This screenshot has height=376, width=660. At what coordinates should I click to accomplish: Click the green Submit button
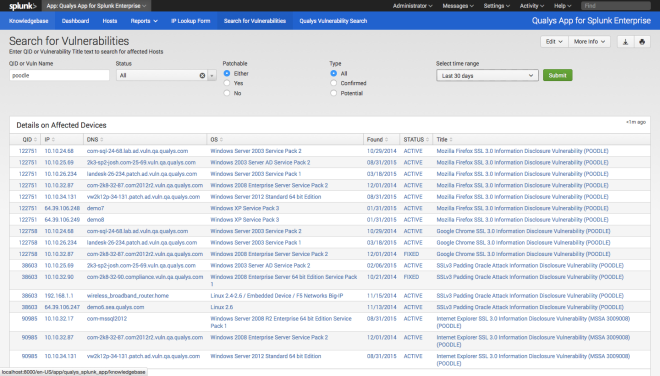click(x=557, y=75)
